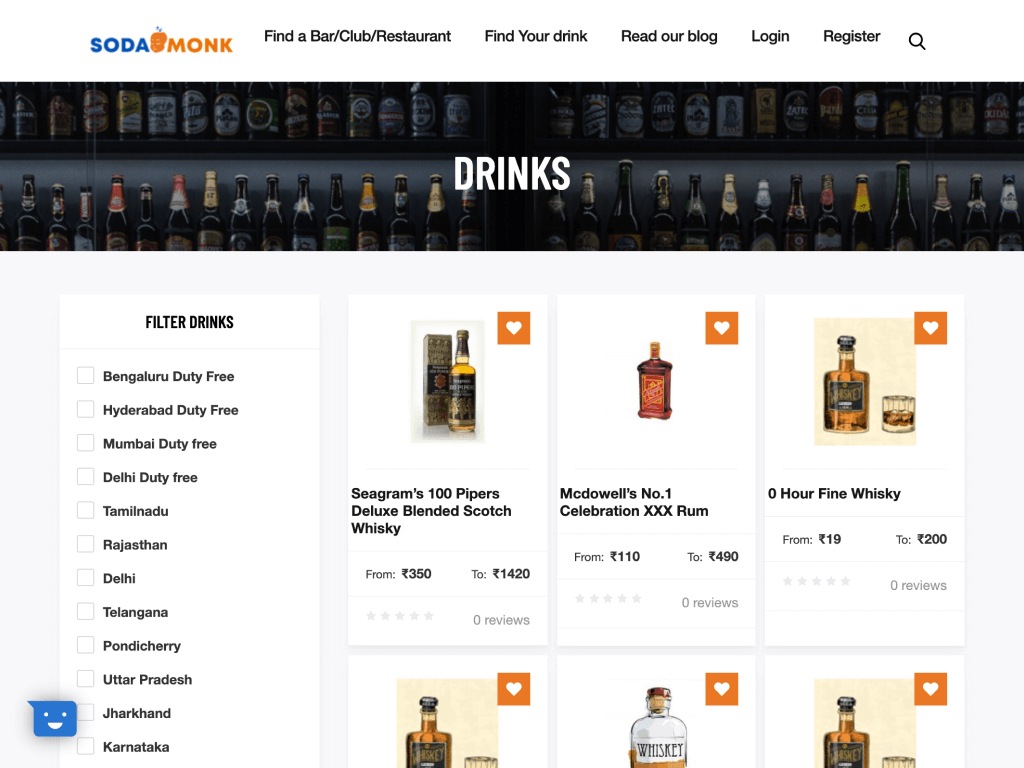View 0 reviews for Seagram's 100 Pipers

pyautogui.click(x=501, y=620)
